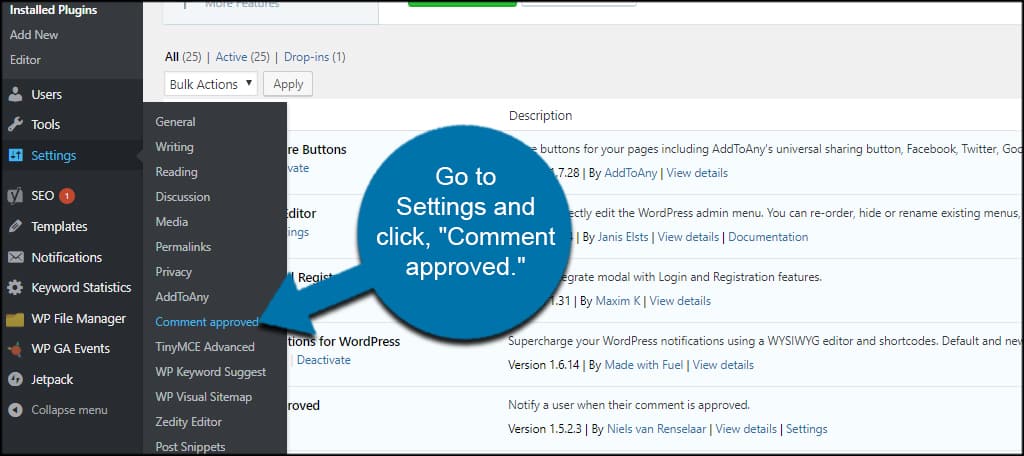Open the Made with Fuel author link
1024x456 pixels.
click(644, 365)
